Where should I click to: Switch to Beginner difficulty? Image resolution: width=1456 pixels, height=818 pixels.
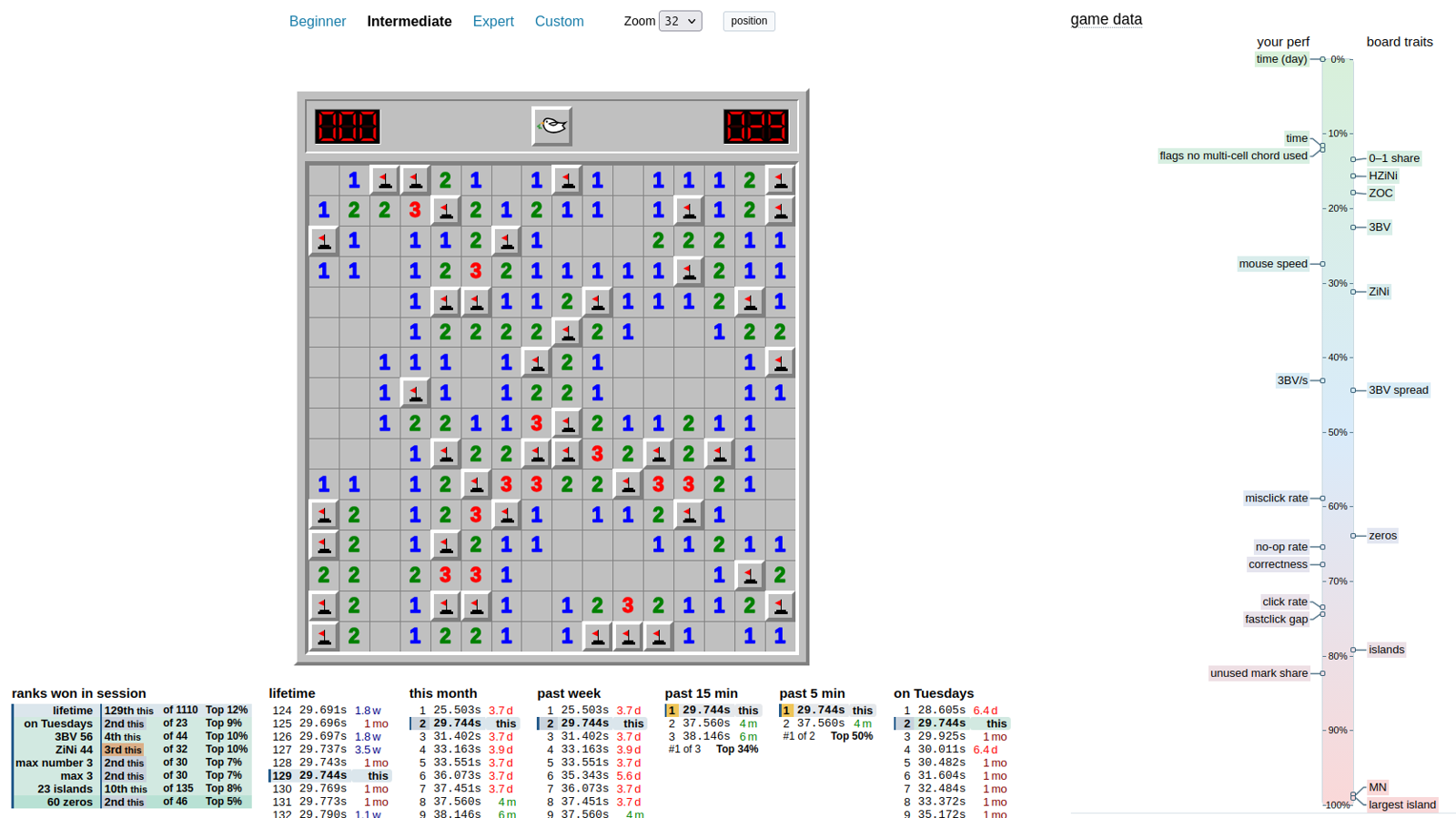318,21
